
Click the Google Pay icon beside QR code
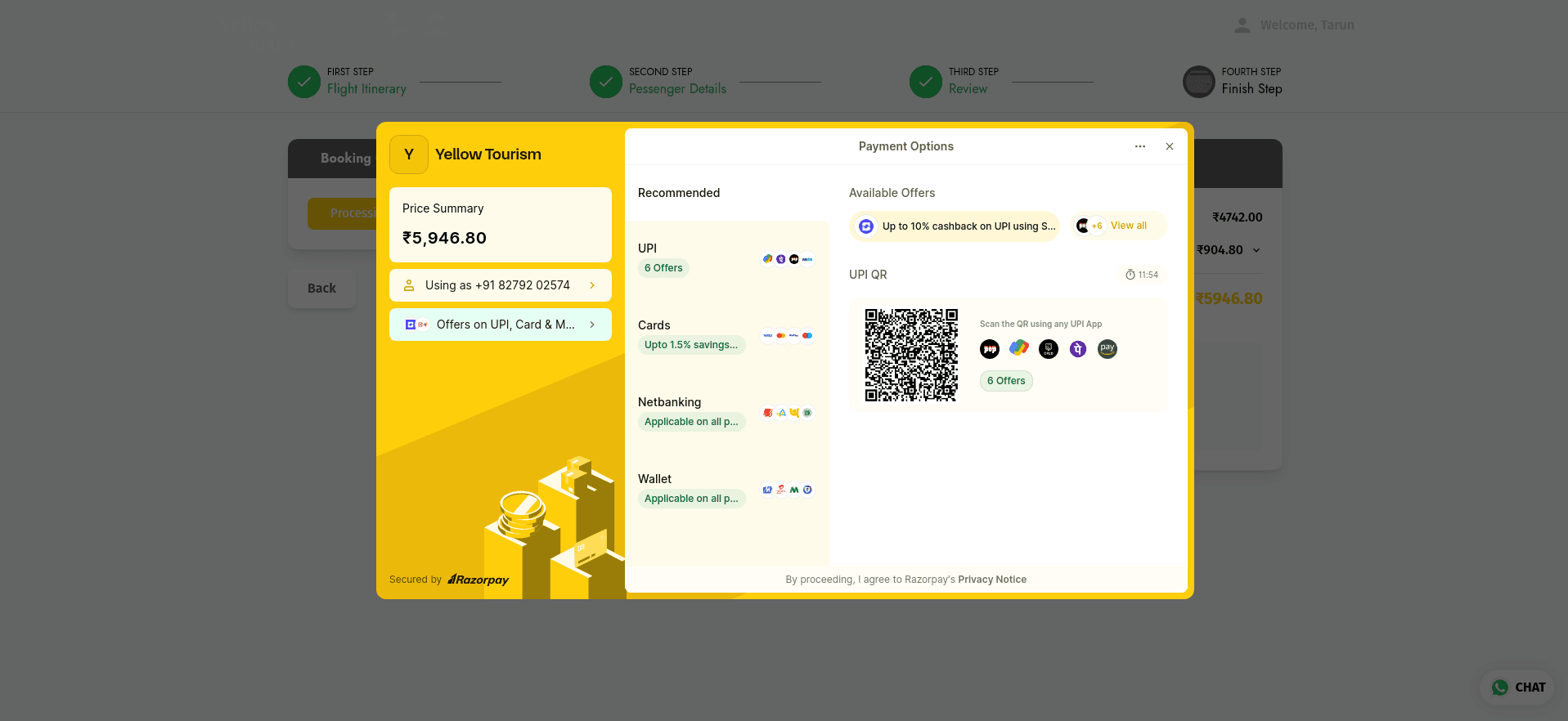1019,349
